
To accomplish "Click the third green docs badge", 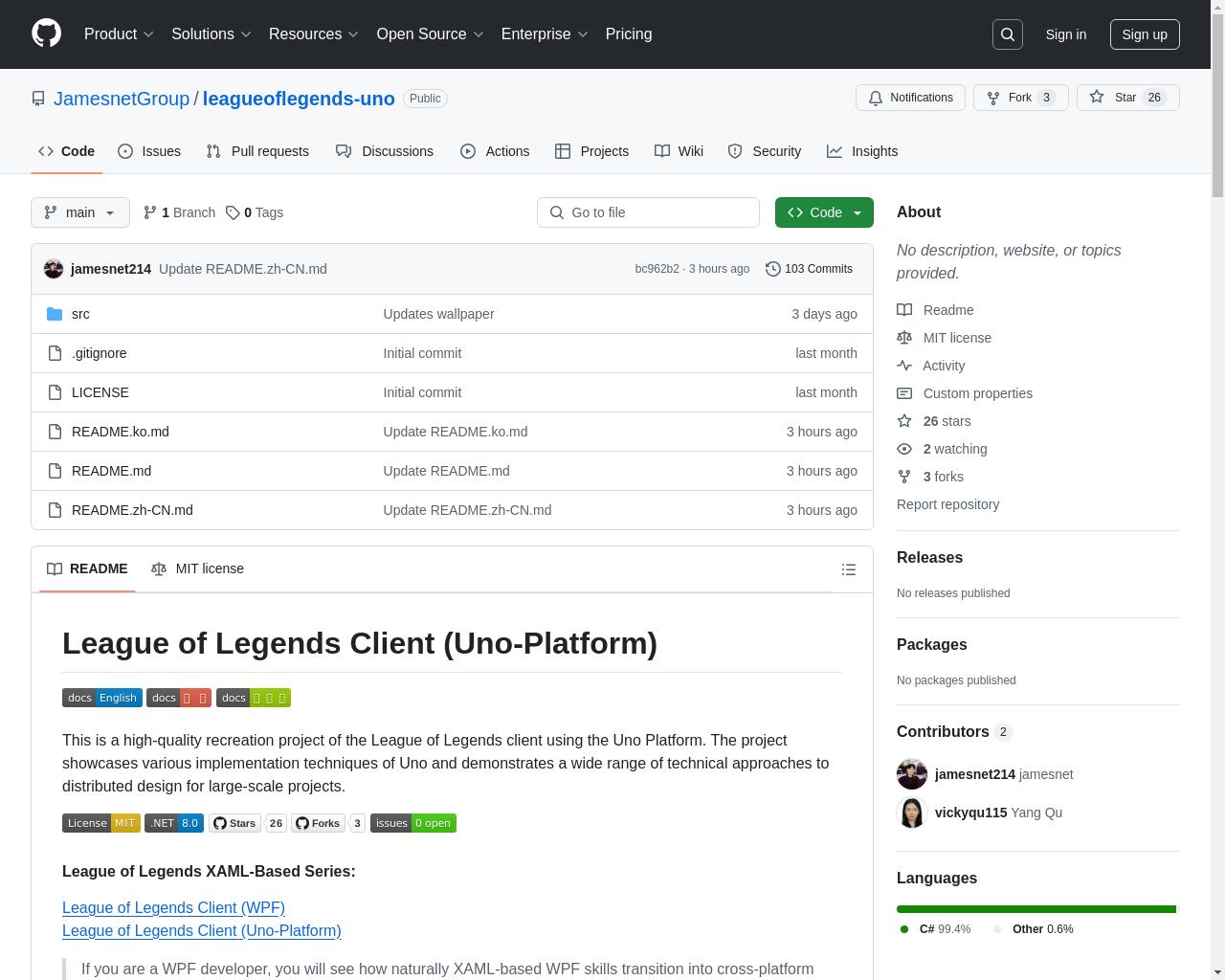I will [x=254, y=698].
